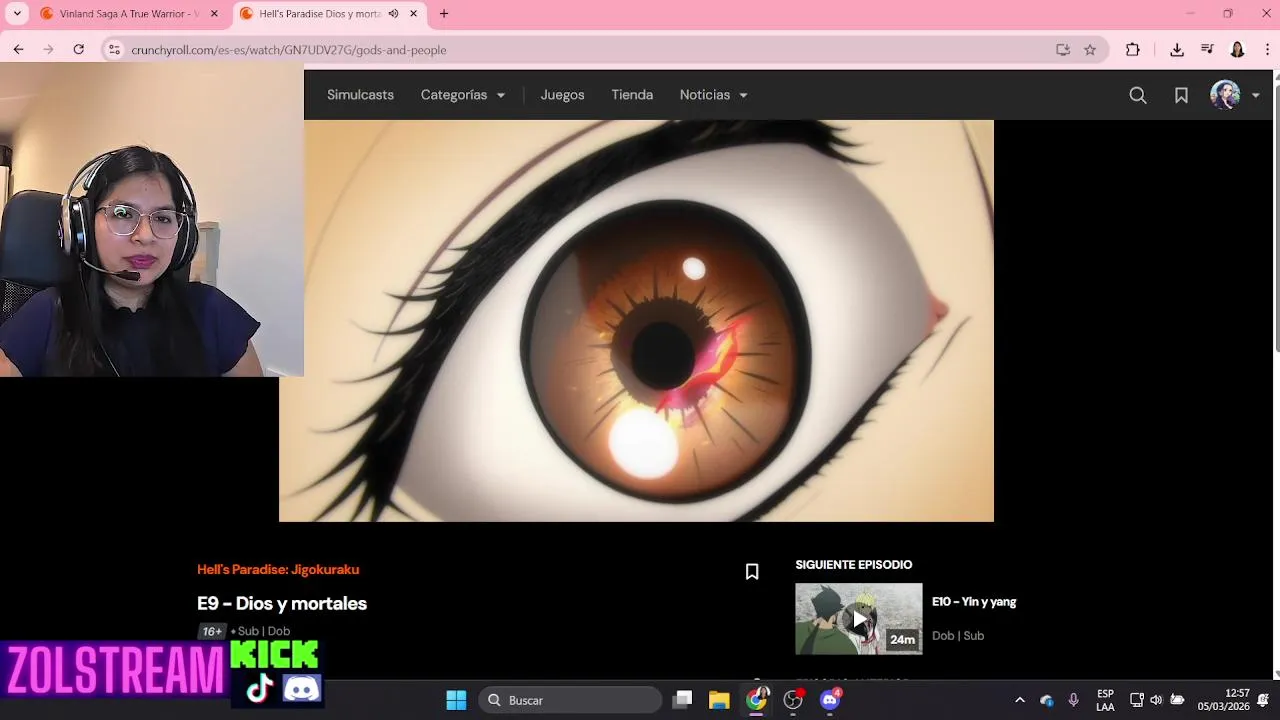Screen dimensions: 1280x720
Task: Switch the ESP LAA input language
Action: 1105,700
